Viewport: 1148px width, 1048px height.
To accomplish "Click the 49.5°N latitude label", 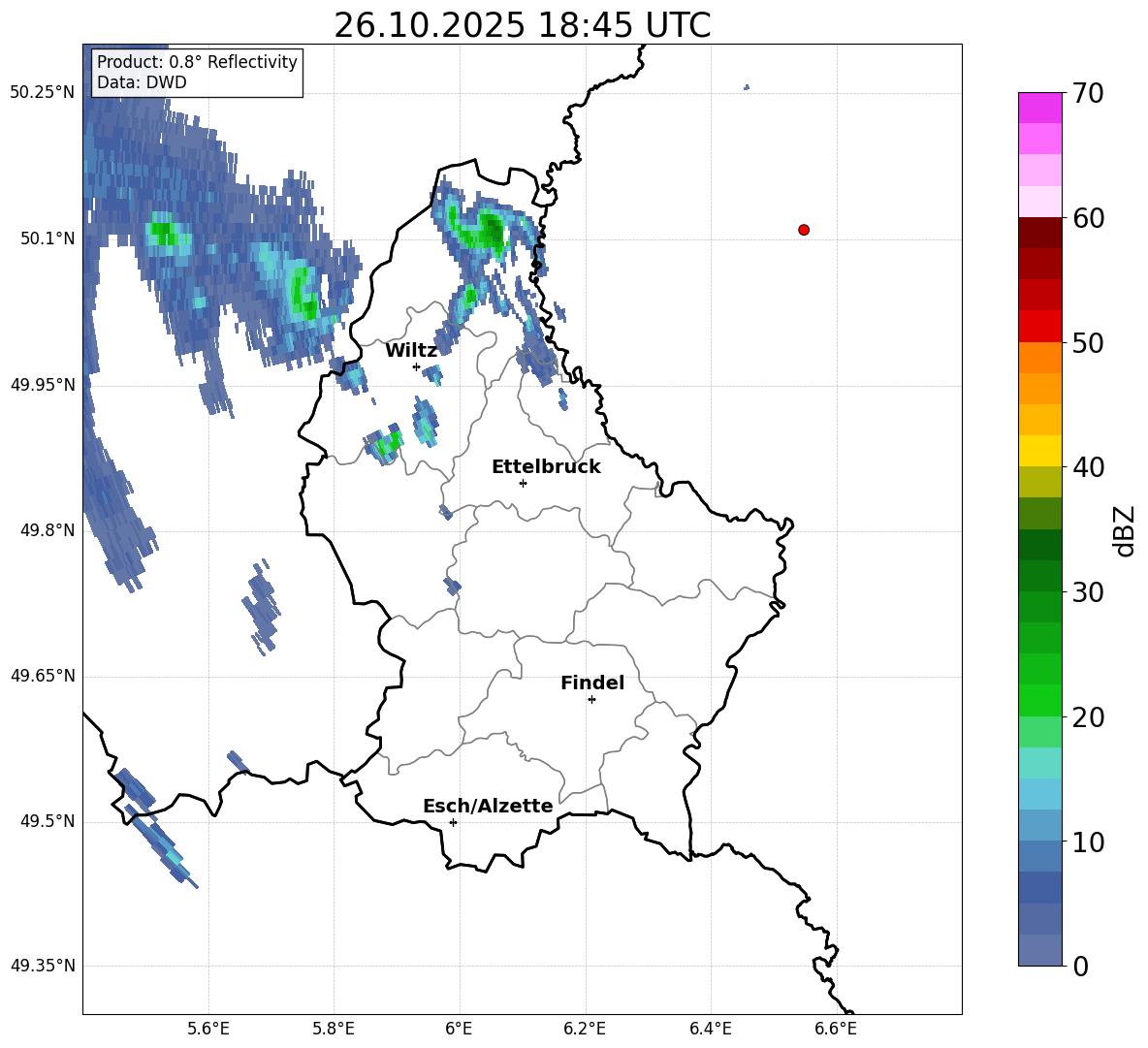I will 48,821.
